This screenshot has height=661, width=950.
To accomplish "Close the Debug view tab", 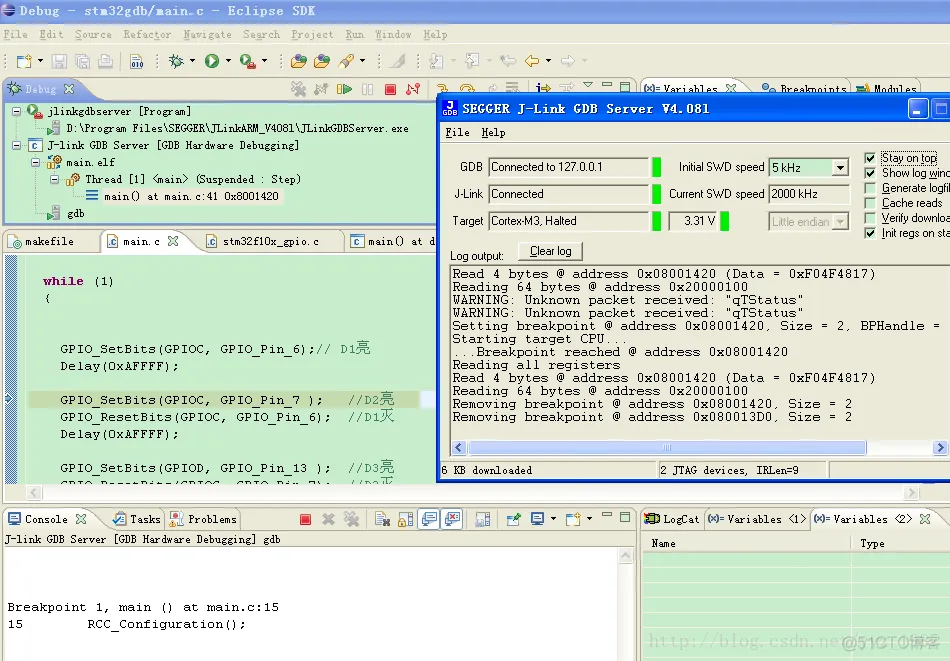I will [69, 89].
